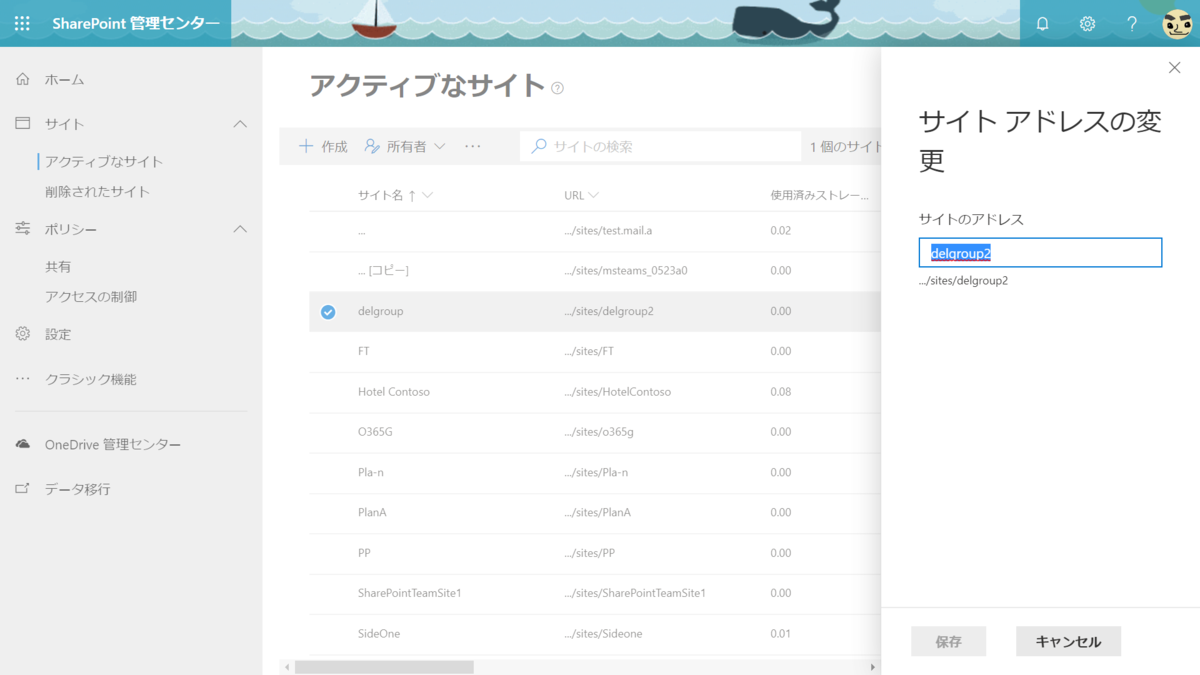Open 共有 policy page
This screenshot has width=1200, height=675.
pos(58,267)
